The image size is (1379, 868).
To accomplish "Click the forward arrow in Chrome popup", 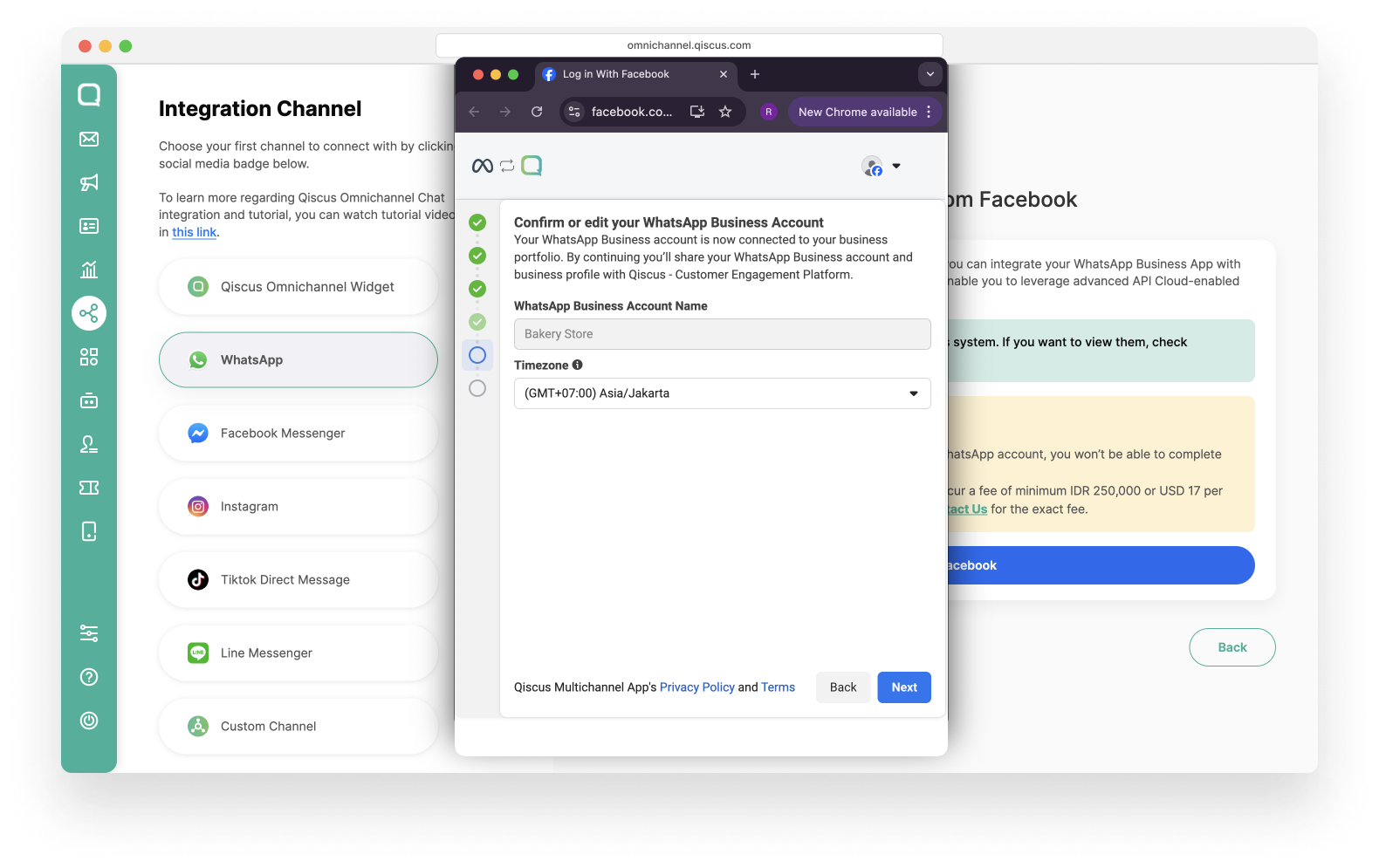I will (505, 112).
